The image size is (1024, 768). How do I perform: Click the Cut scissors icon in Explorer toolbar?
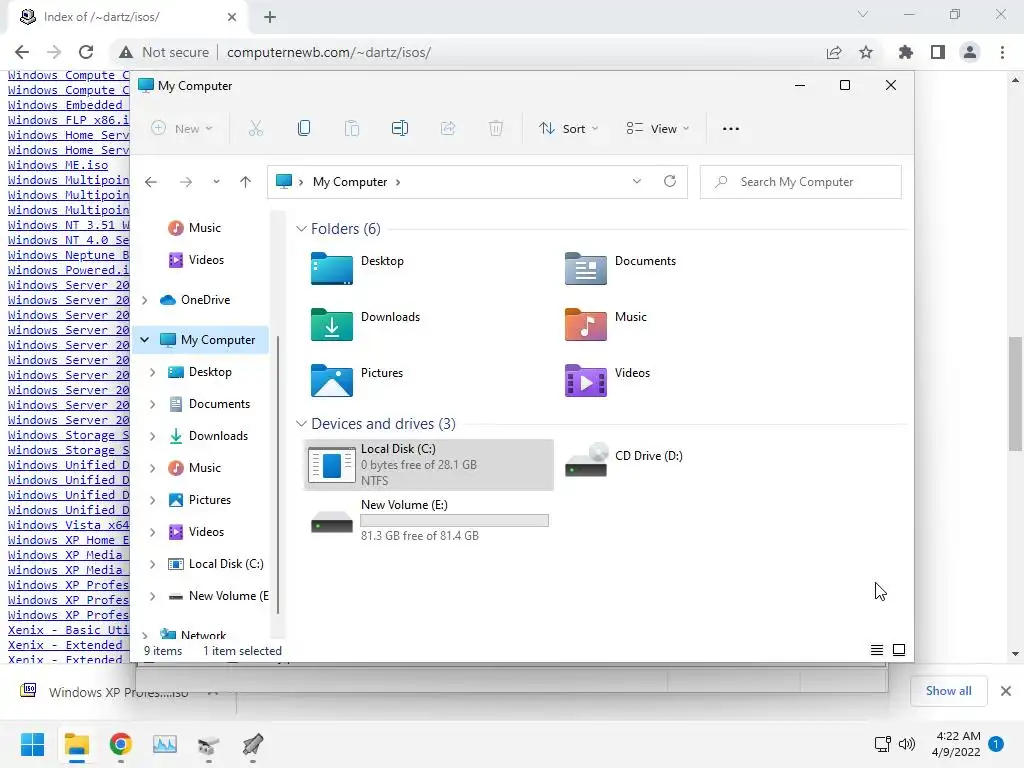[255, 129]
